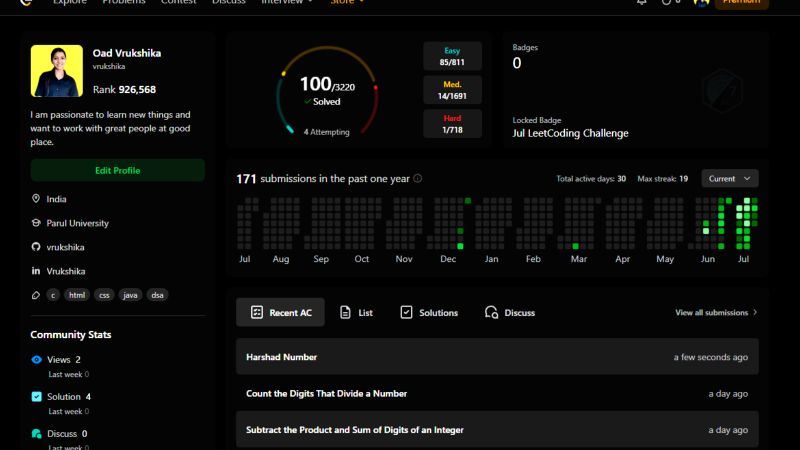Open the notifications bell icon
Screen dimensions: 800x450
pos(641,2)
